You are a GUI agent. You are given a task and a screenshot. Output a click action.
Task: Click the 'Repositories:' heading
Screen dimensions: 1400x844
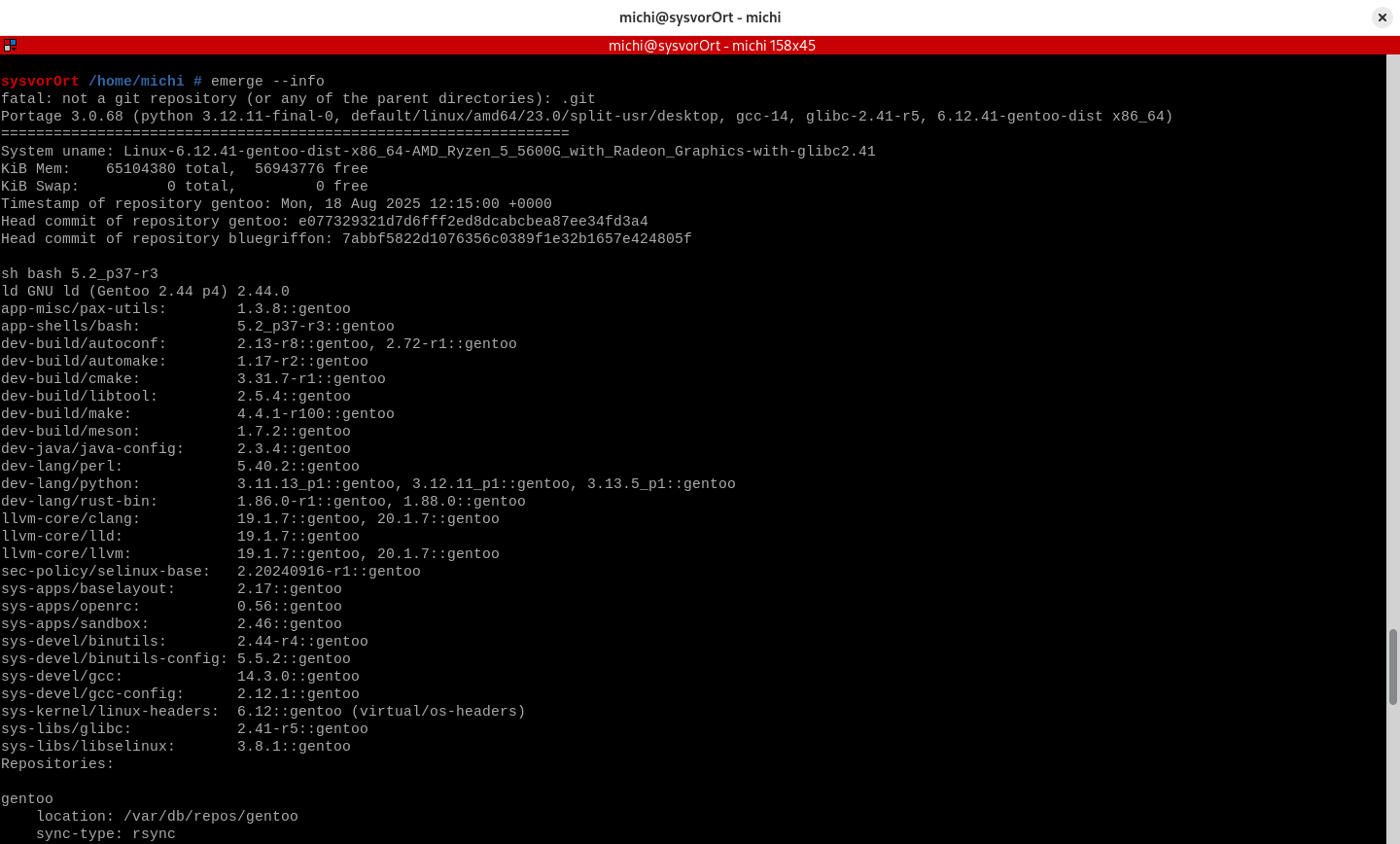57,764
